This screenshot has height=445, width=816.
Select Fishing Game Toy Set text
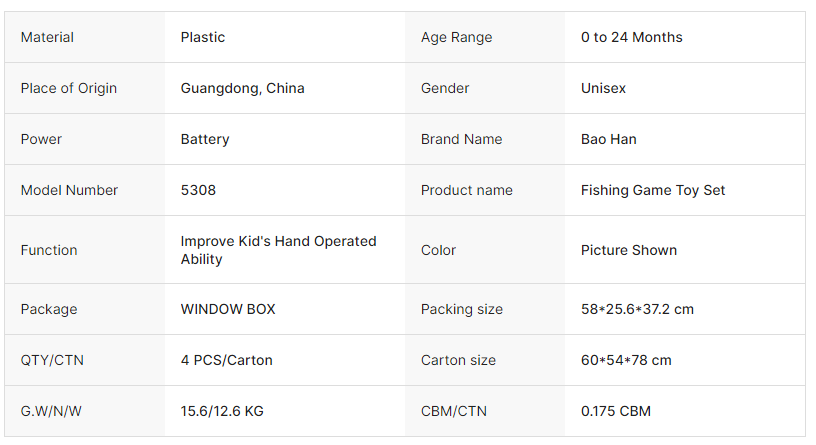pyautogui.click(x=653, y=190)
